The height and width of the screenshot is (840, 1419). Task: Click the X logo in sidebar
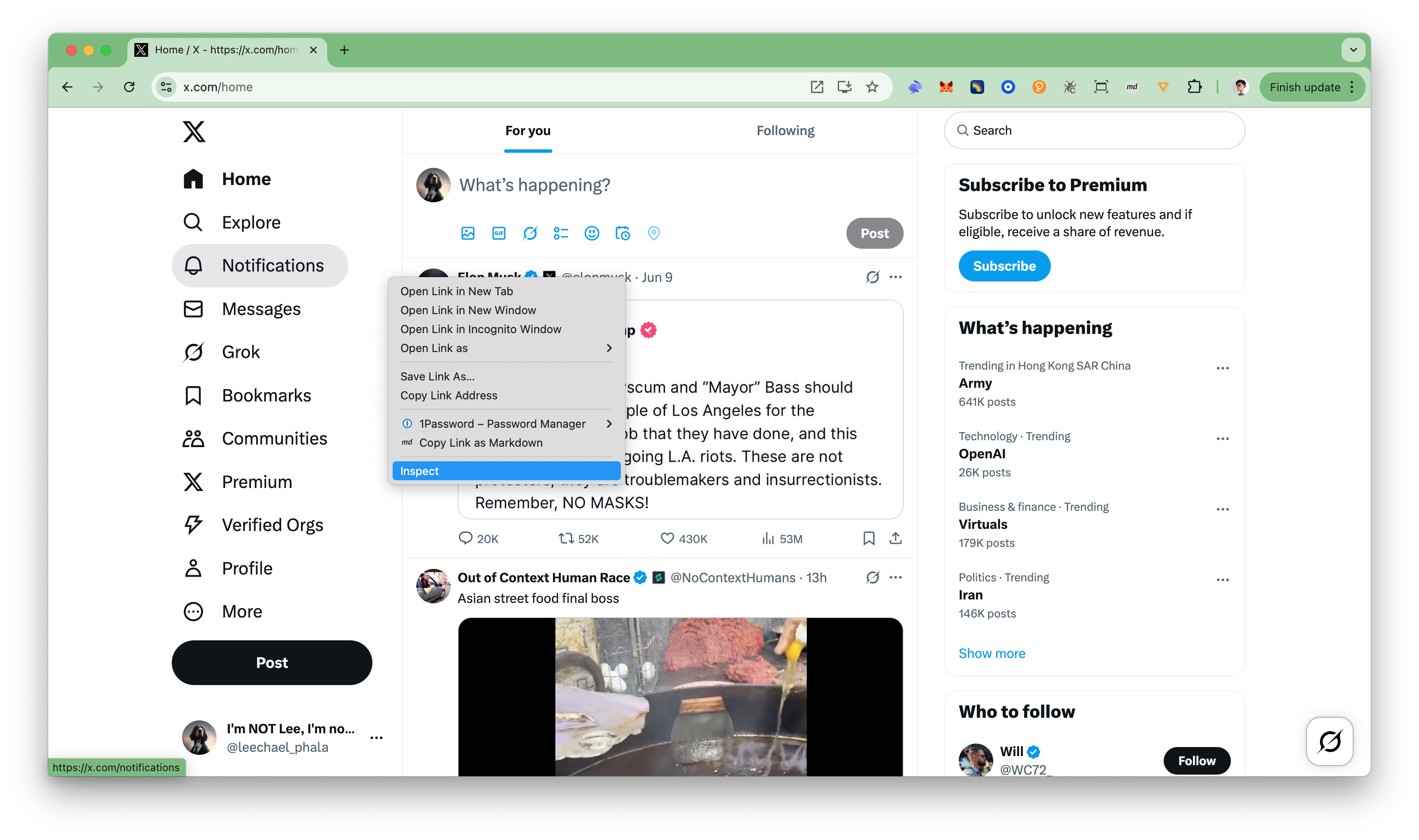194,131
